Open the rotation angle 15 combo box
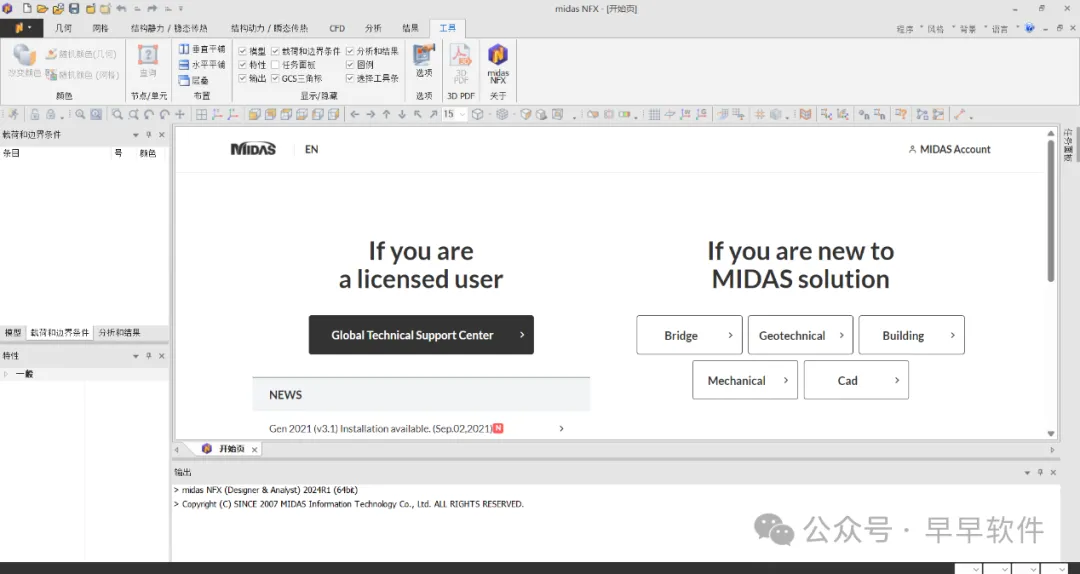This screenshot has height=574, width=1080. (x=454, y=114)
